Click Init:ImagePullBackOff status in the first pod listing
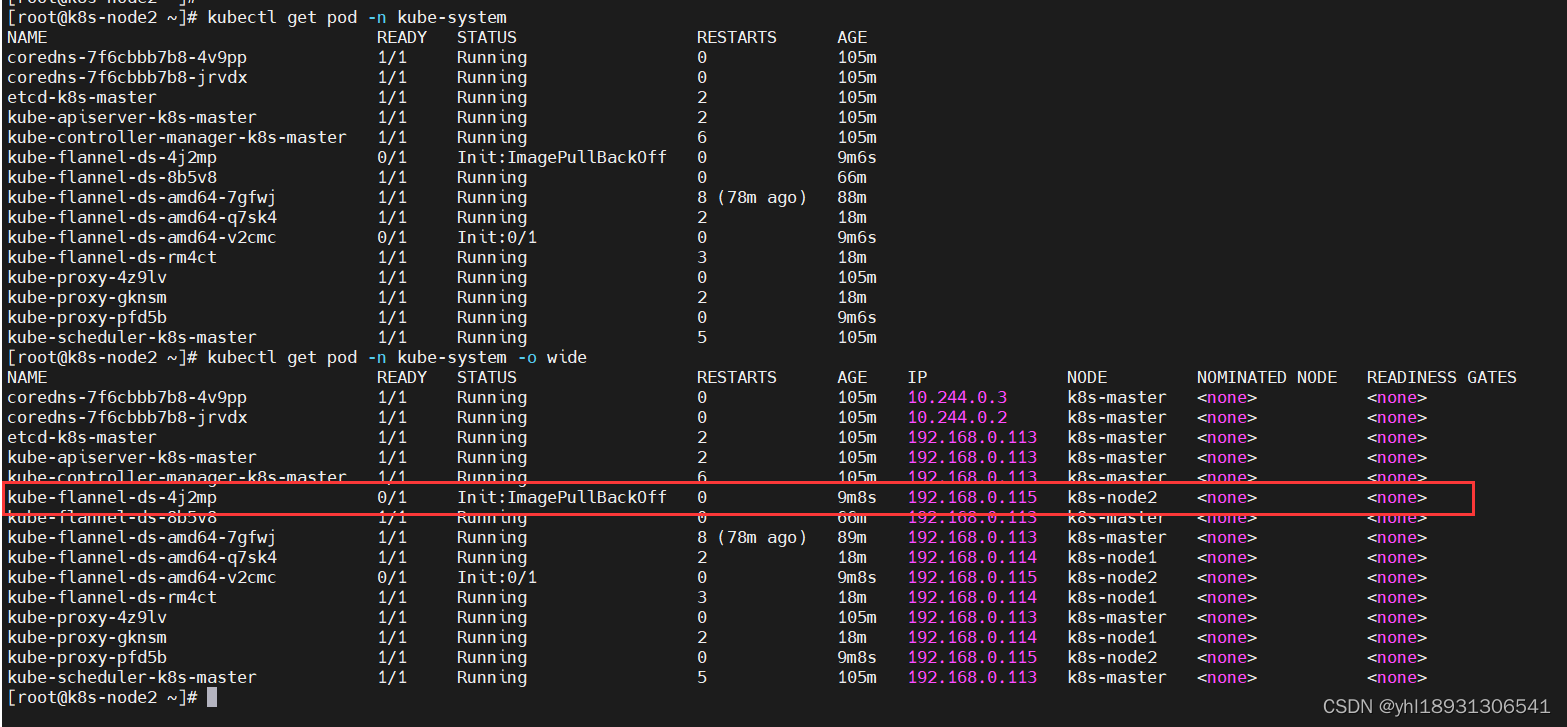 coord(562,157)
